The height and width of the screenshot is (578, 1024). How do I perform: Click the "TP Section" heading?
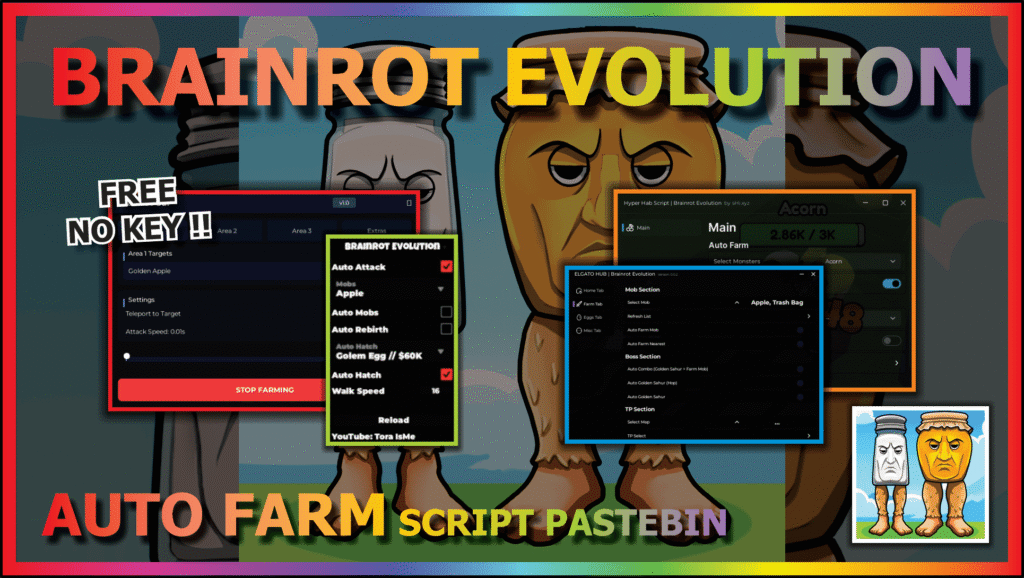tap(640, 409)
